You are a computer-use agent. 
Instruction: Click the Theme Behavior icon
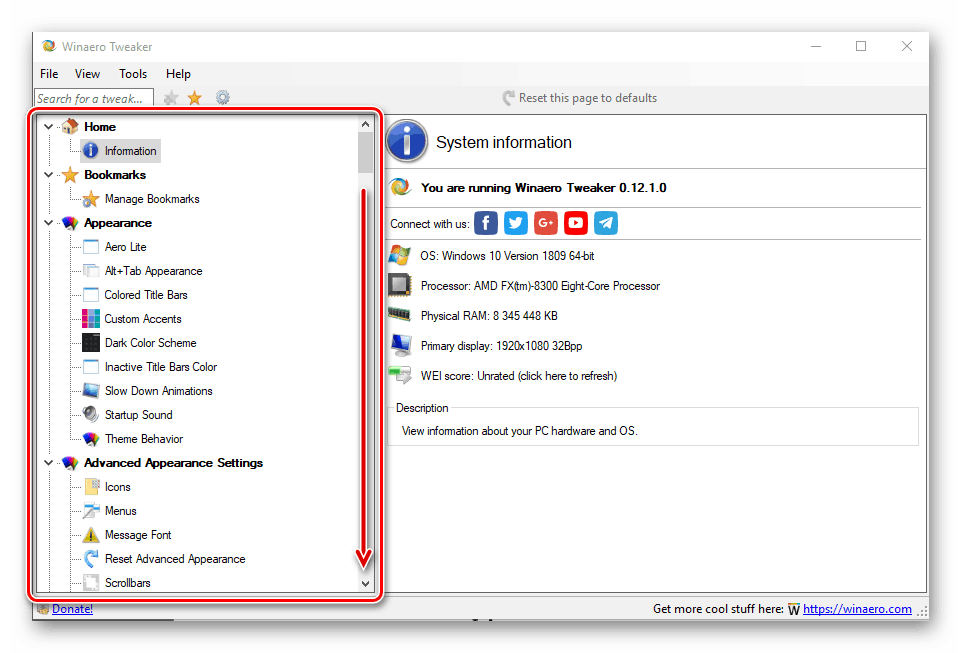click(x=91, y=439)
